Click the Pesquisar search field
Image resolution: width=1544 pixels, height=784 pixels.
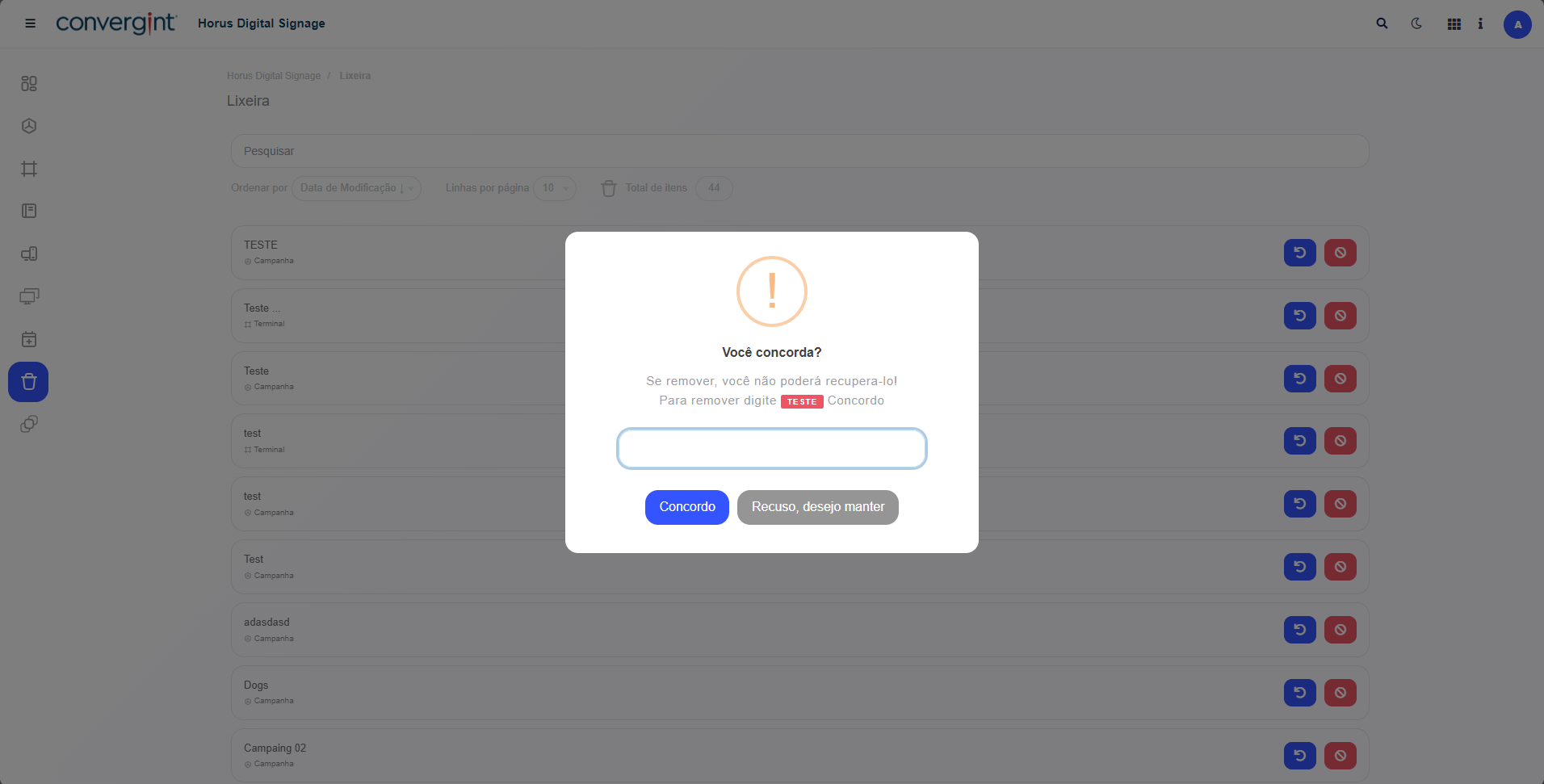point(799,151)
